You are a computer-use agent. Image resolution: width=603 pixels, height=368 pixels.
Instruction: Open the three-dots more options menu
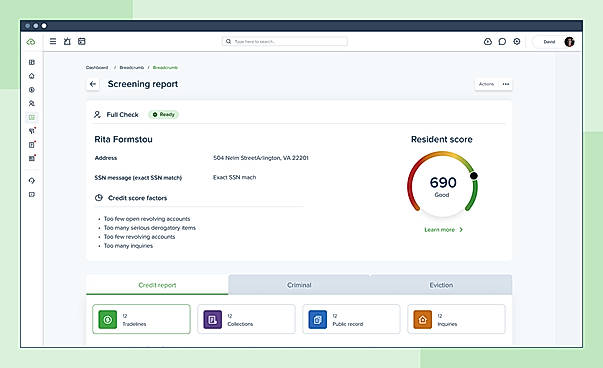click(x=506, y=84)
